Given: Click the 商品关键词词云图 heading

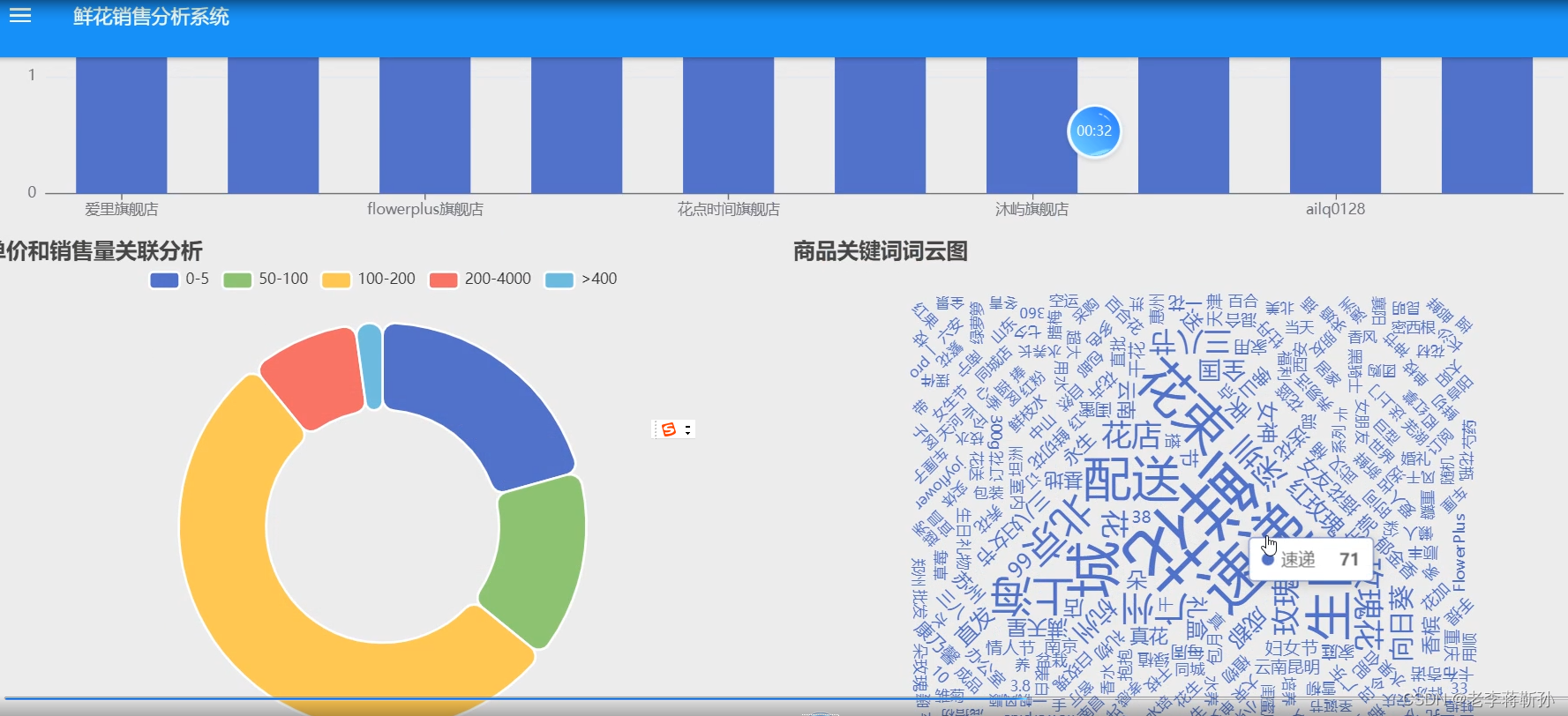Looking at the screenshot, I should [x=881, y=251].
